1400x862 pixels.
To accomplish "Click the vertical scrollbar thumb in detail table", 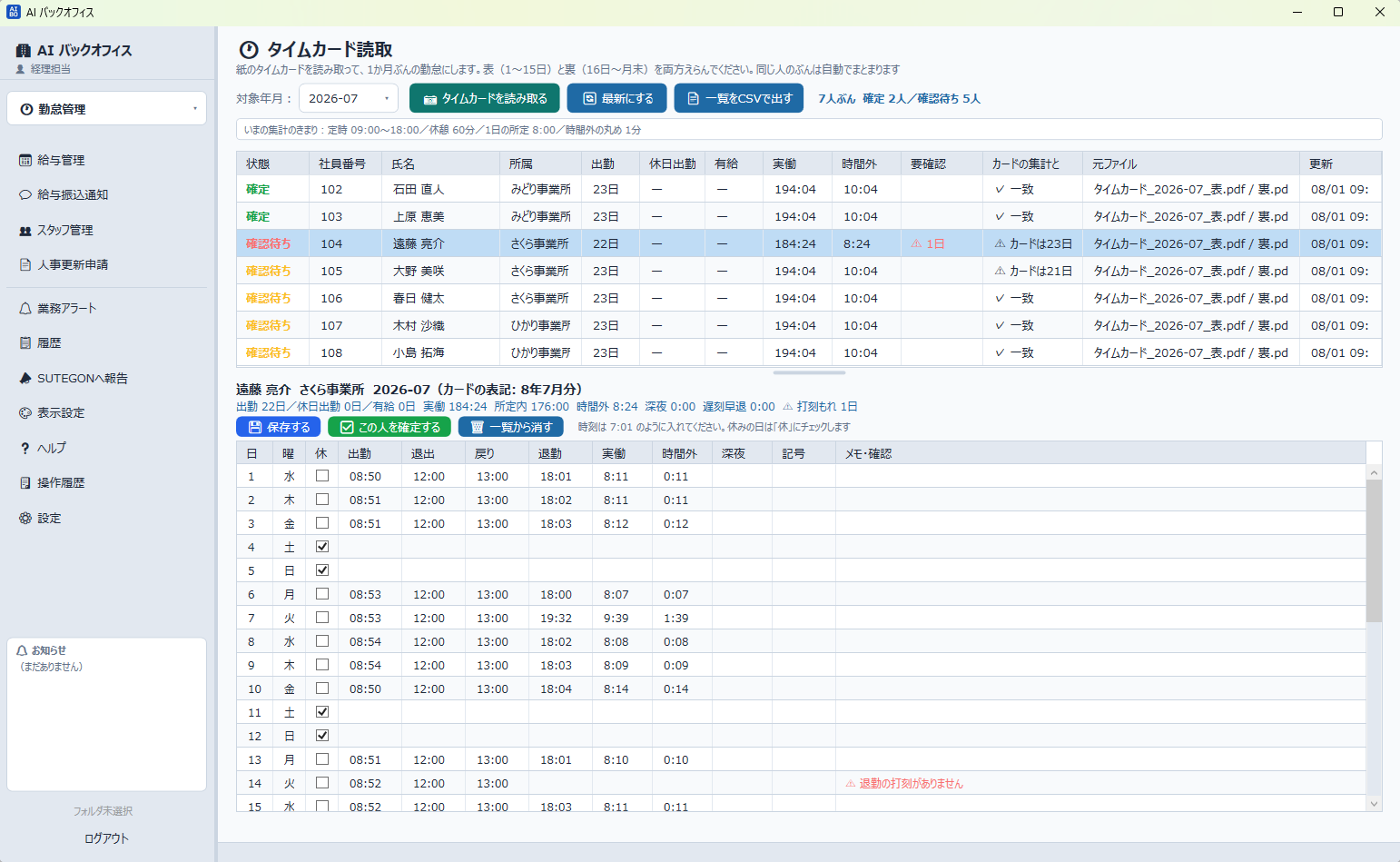I will pos(1374,551).
